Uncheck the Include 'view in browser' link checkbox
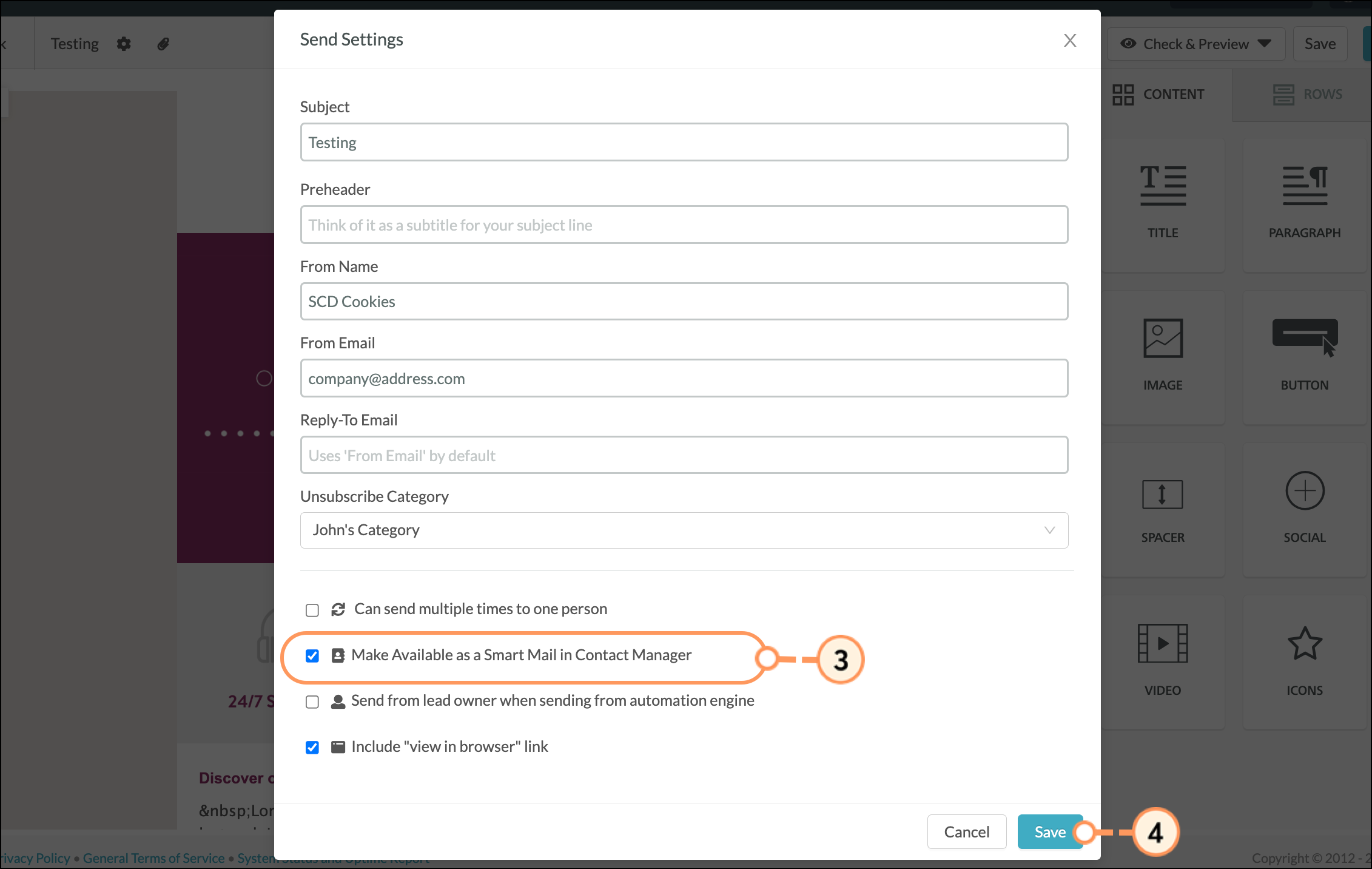The image size is (1372, 869). click(312, 748)
